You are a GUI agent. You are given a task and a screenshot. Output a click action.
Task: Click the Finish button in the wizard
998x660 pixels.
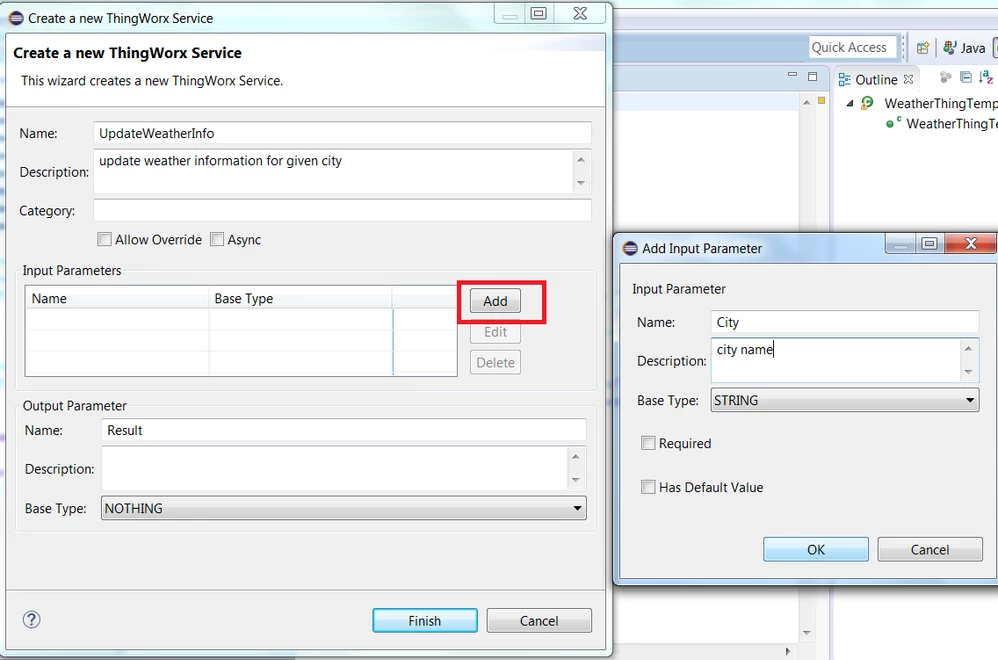coord(424,620)
